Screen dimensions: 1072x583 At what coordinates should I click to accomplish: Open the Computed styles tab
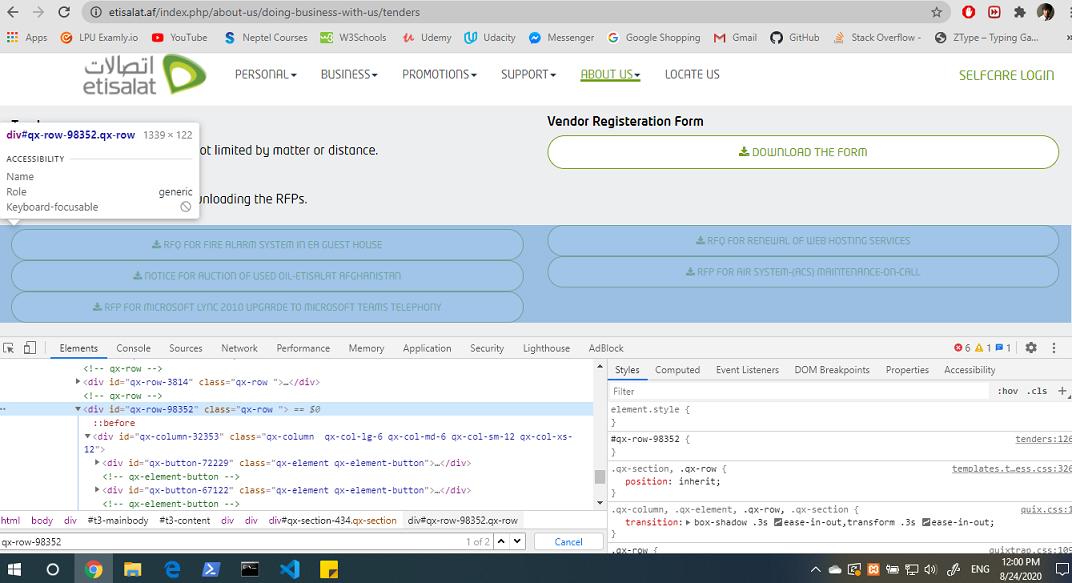coord(677,369)
